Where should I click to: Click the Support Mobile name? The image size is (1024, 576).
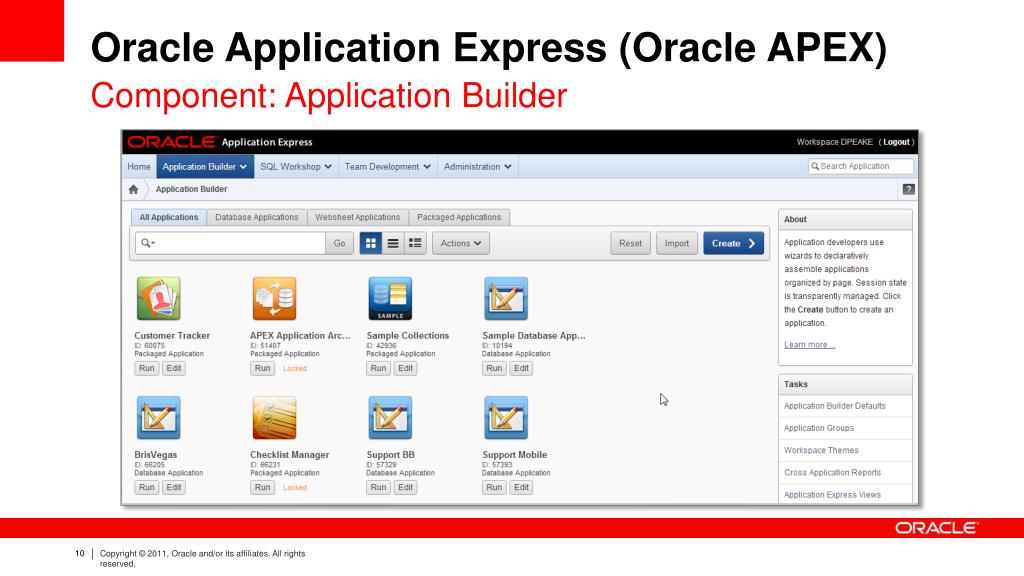[515, 455]
